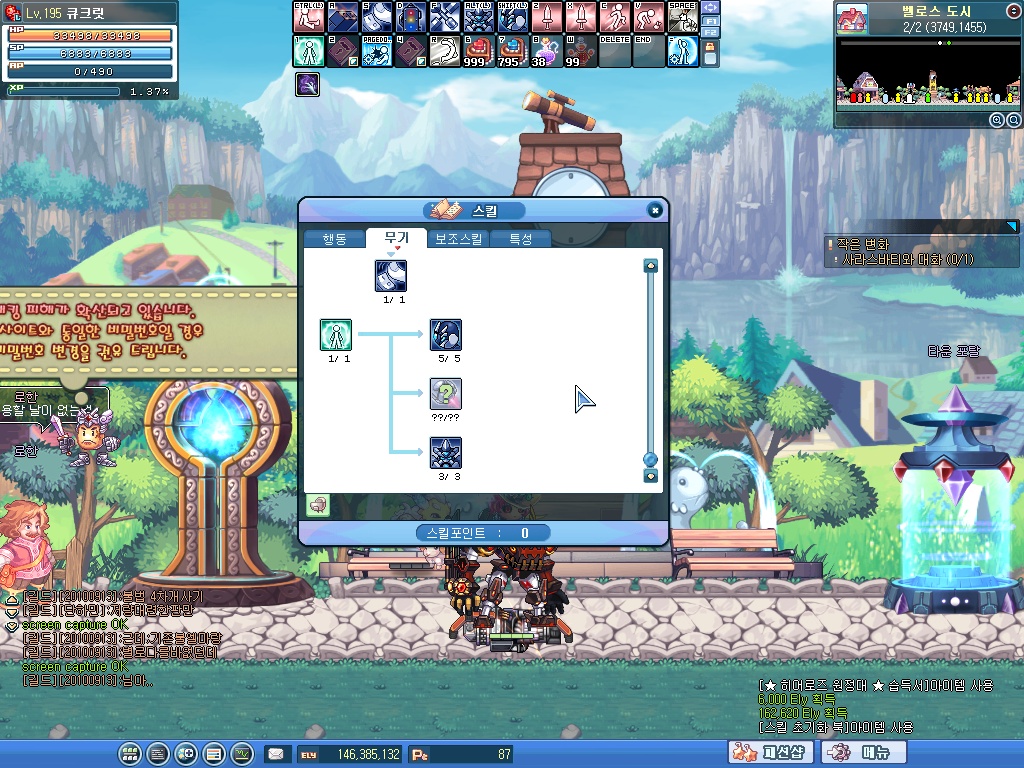
Task: Use the PAGEDOWN skill slot
Action: pos(377,51)
